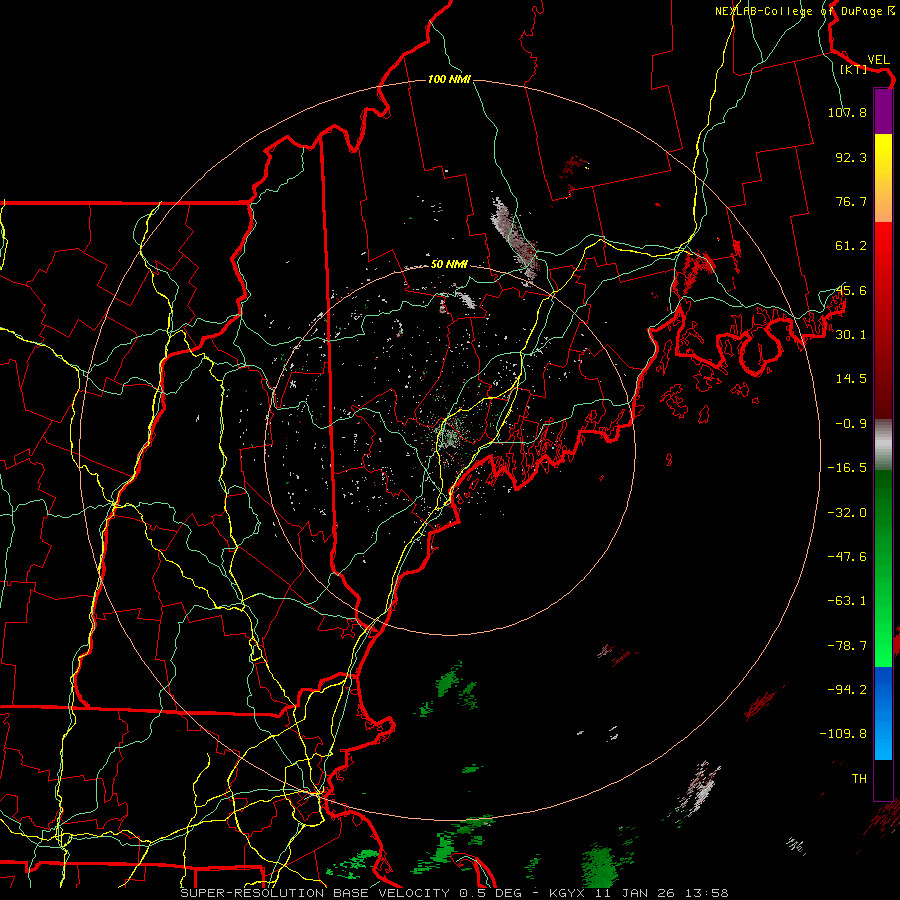This screenshot has width=900, height=900.
Task: Click the SUPER-RESOLUTION BASE VELOCITY caption text
Action: coord(317,893)
